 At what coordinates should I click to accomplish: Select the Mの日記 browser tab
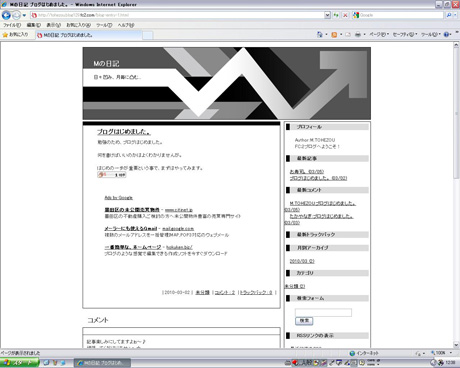pos(88,35)
